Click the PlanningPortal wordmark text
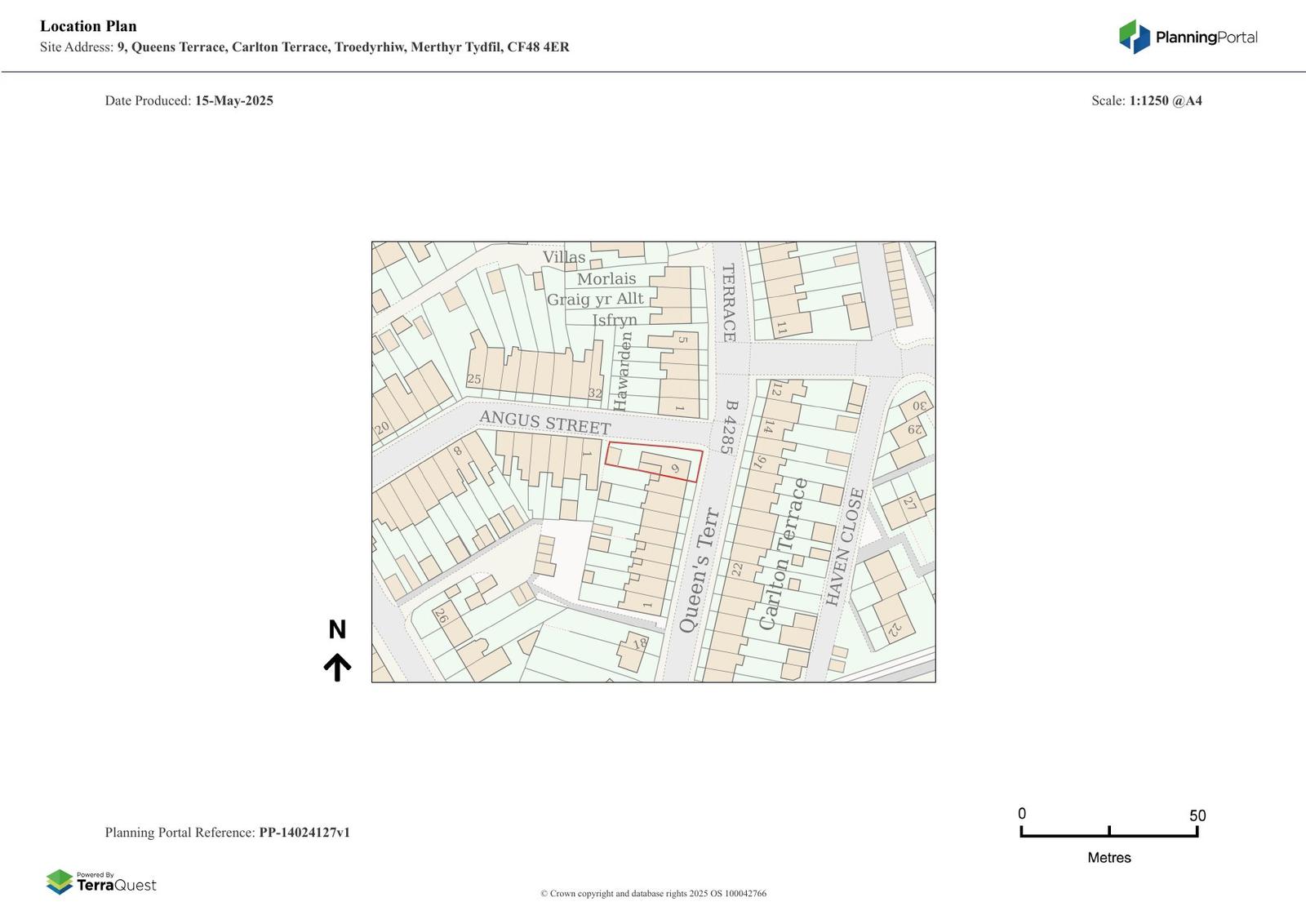1306x924 pixels. pos(1206,38)
